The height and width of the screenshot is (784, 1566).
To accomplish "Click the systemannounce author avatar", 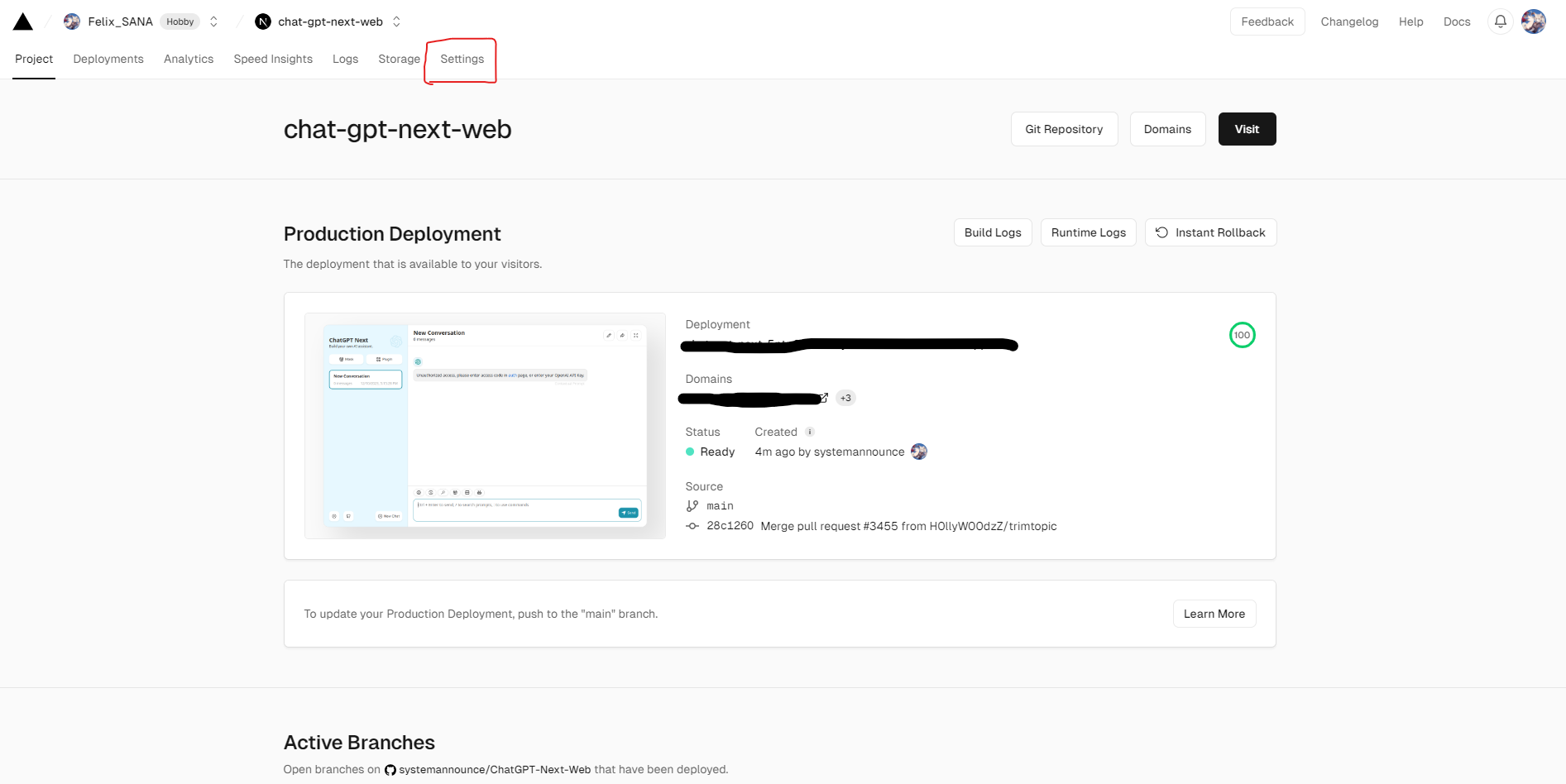I will point(919,452).
